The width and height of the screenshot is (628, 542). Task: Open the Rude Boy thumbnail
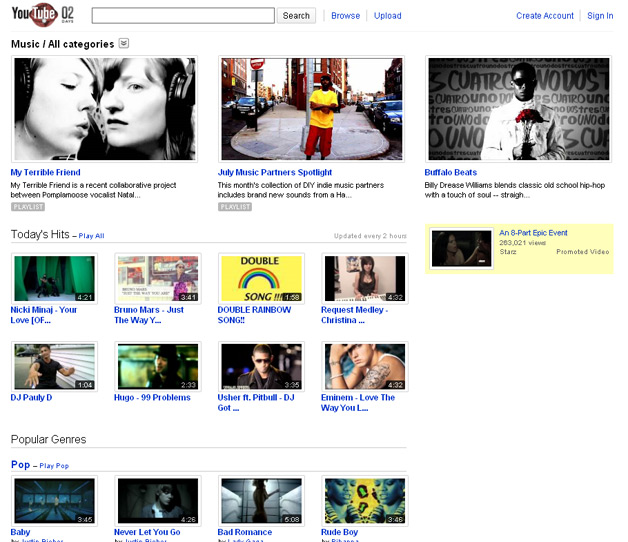tap(365, 501)
